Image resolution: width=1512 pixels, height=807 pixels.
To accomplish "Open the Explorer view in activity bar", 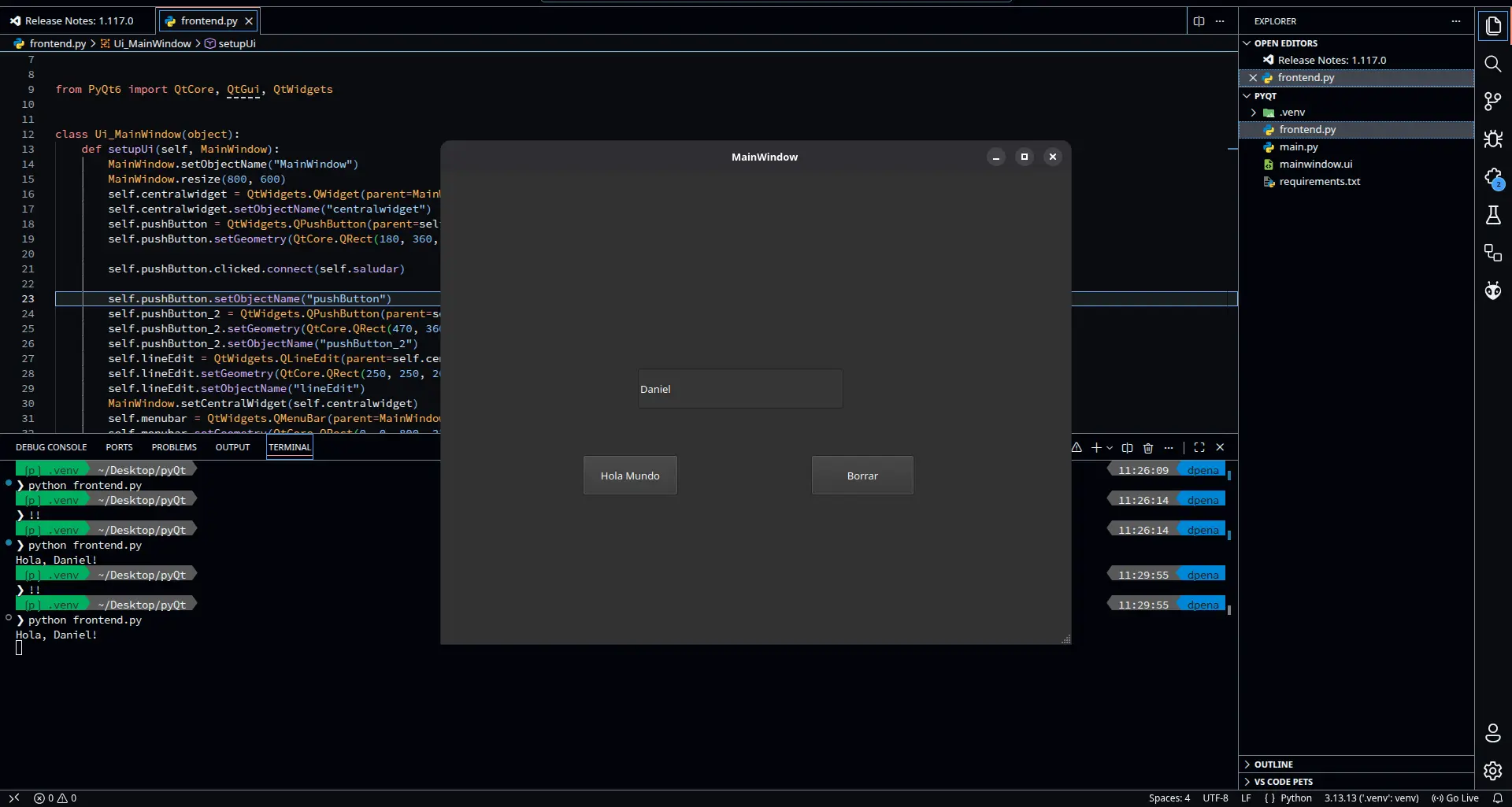I will pos(1493,26).
